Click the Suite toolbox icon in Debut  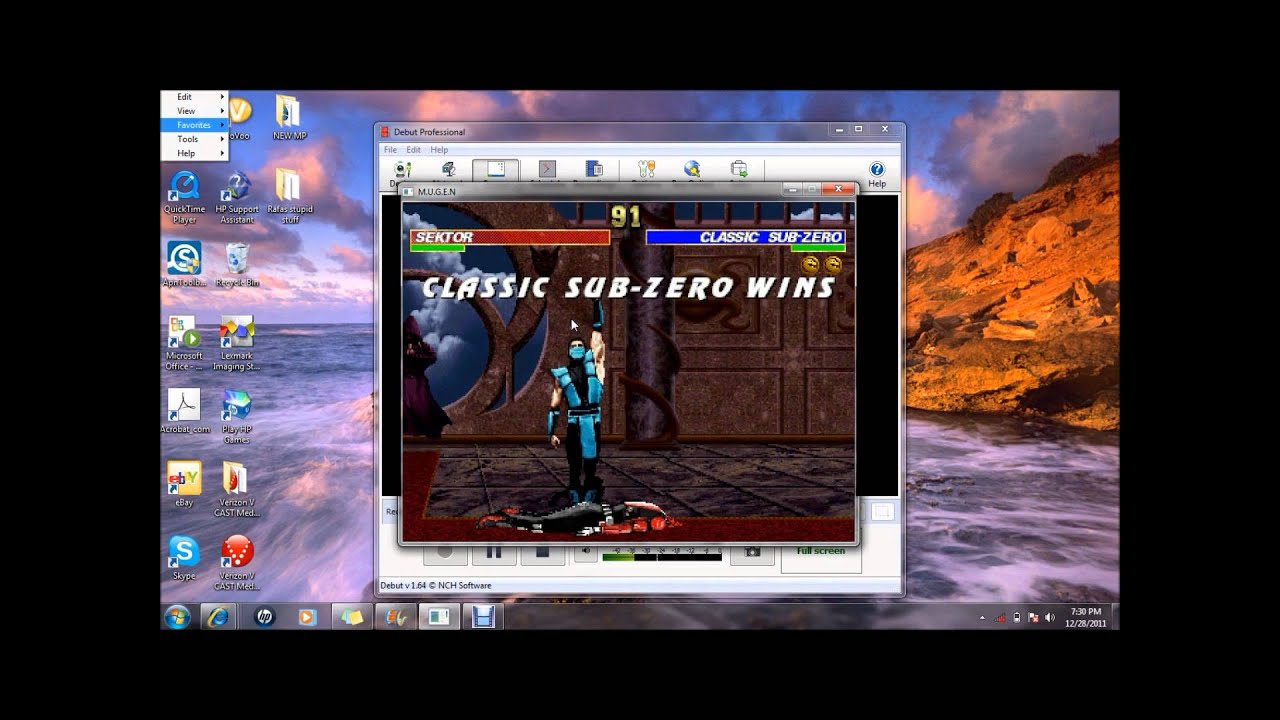click(x=739, y=170)
